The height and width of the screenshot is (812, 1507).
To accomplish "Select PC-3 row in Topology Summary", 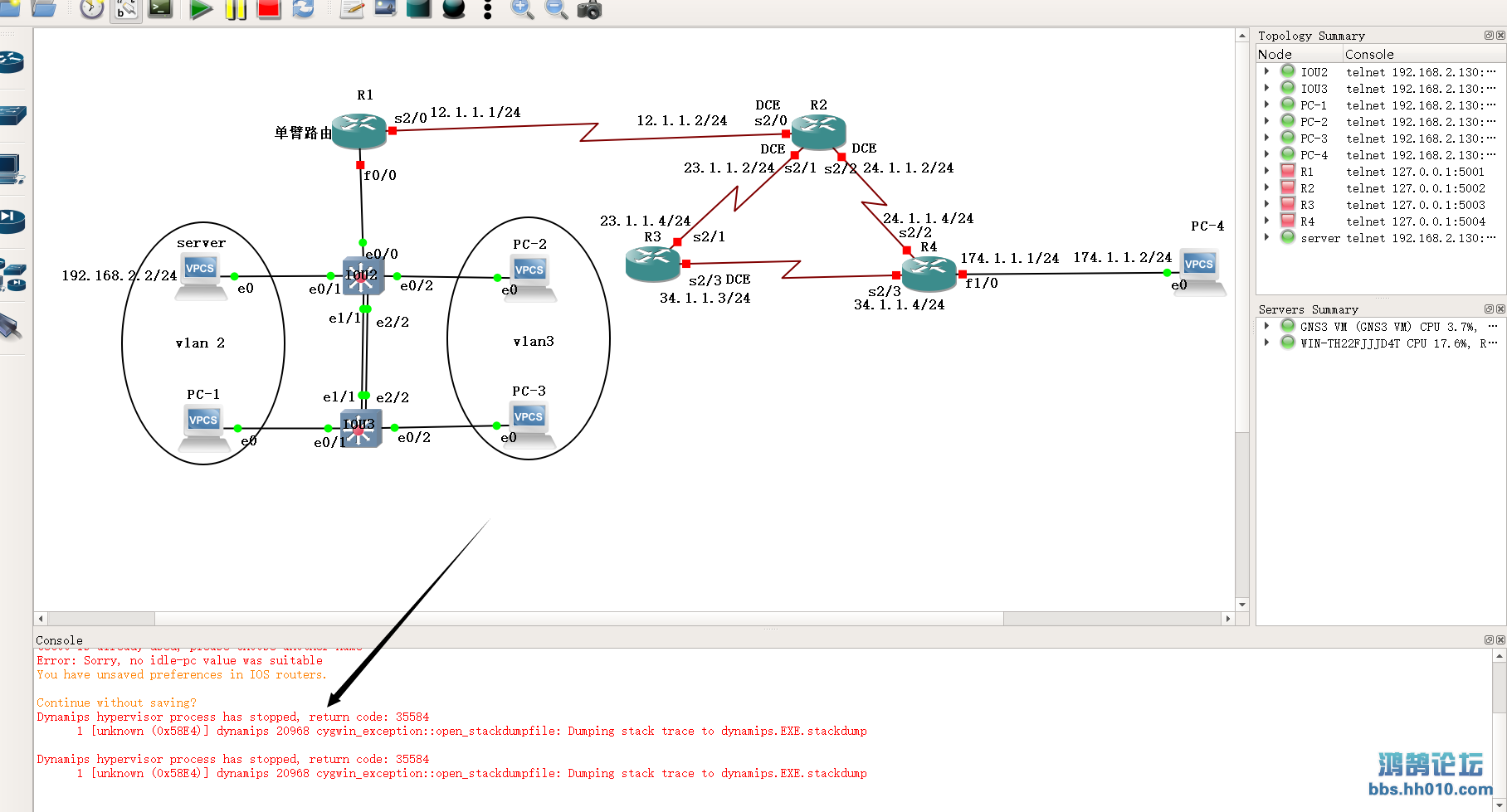I will [1381, 139].
